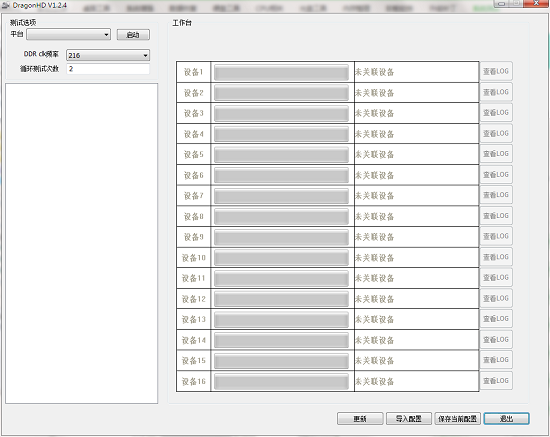Expand the DDR clk frequency dropdown

108,55
